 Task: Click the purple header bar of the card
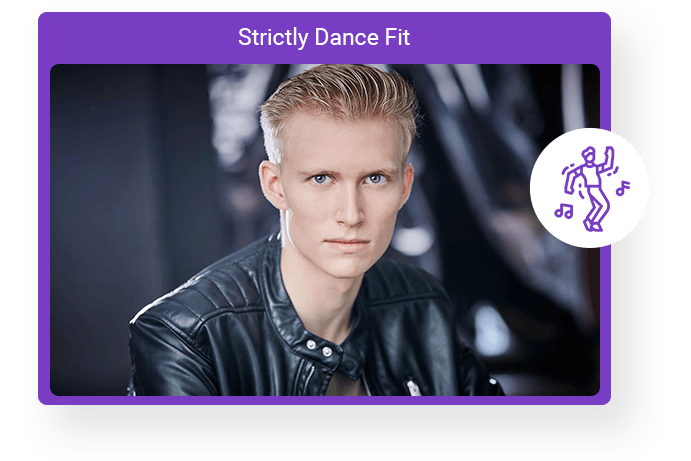pos(324,38)
